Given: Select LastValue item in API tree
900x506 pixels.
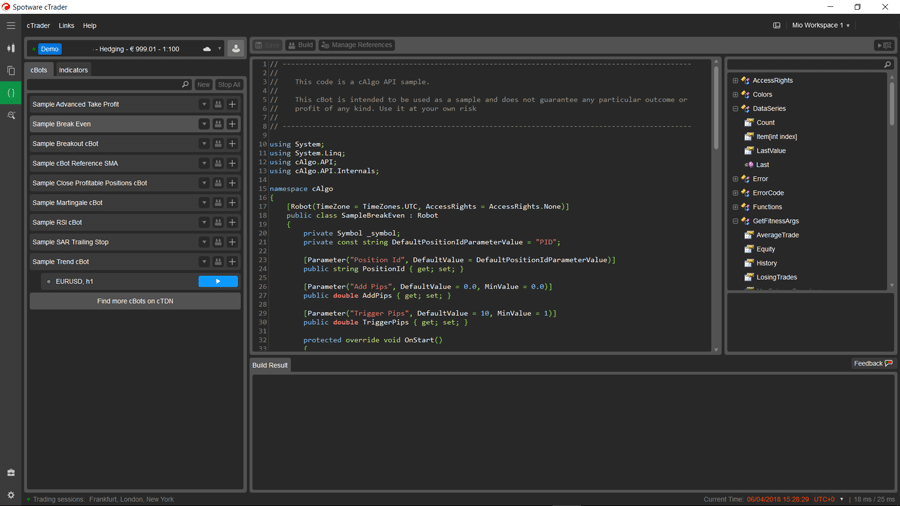Looking at the screenshot, I should point(771,151).
